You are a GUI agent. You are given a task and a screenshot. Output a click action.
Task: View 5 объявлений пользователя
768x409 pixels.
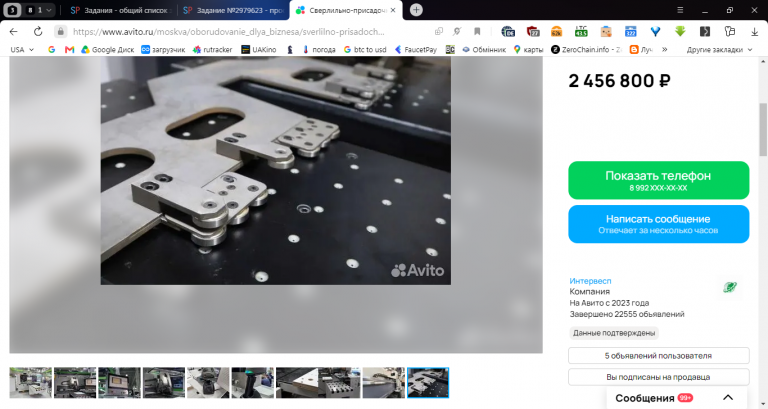coord(658,356)
